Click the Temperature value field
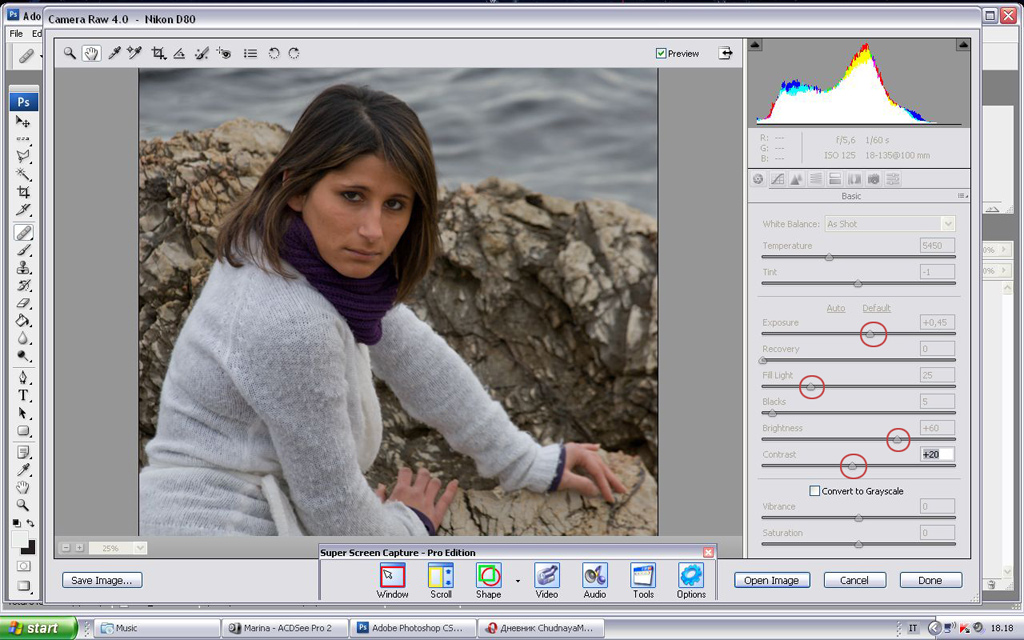The image size is (1024, 640). tap(937, 246)
